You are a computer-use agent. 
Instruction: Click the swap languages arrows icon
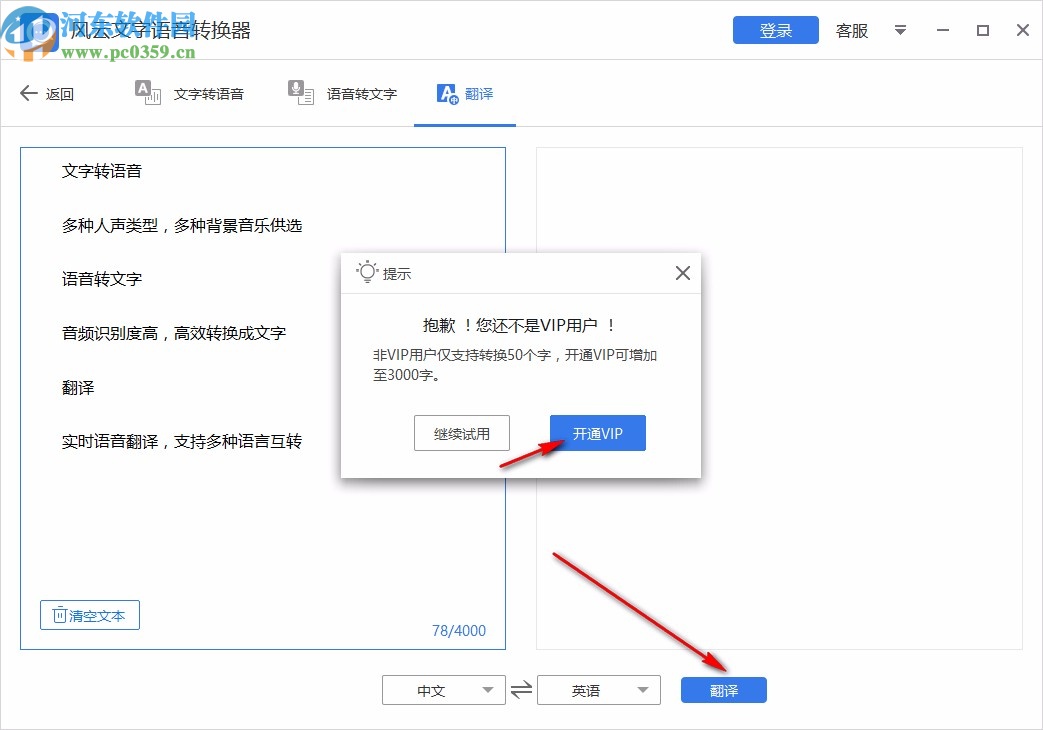[x=521, y=689]
